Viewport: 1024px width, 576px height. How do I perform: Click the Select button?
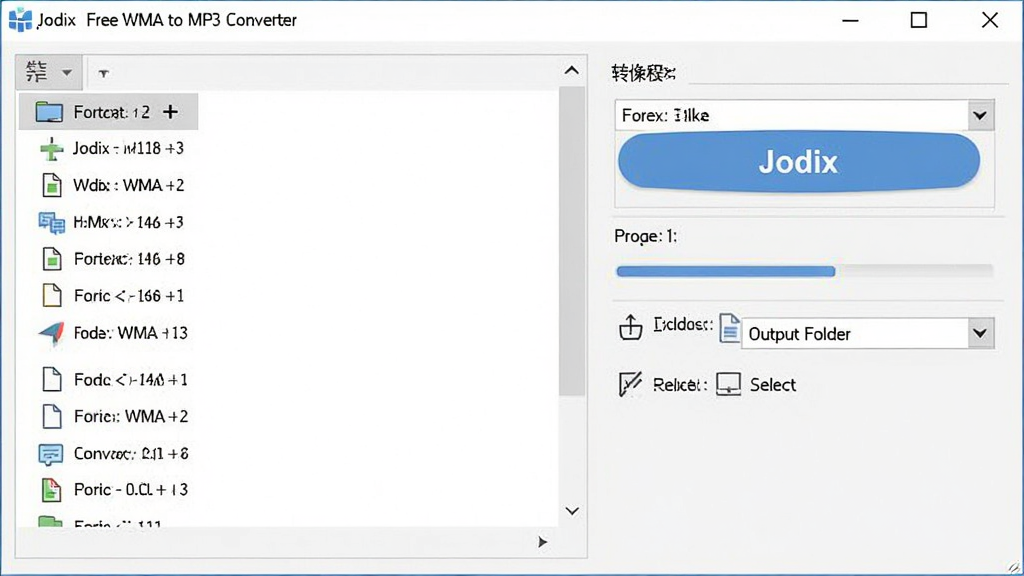(x=773, y=385)
